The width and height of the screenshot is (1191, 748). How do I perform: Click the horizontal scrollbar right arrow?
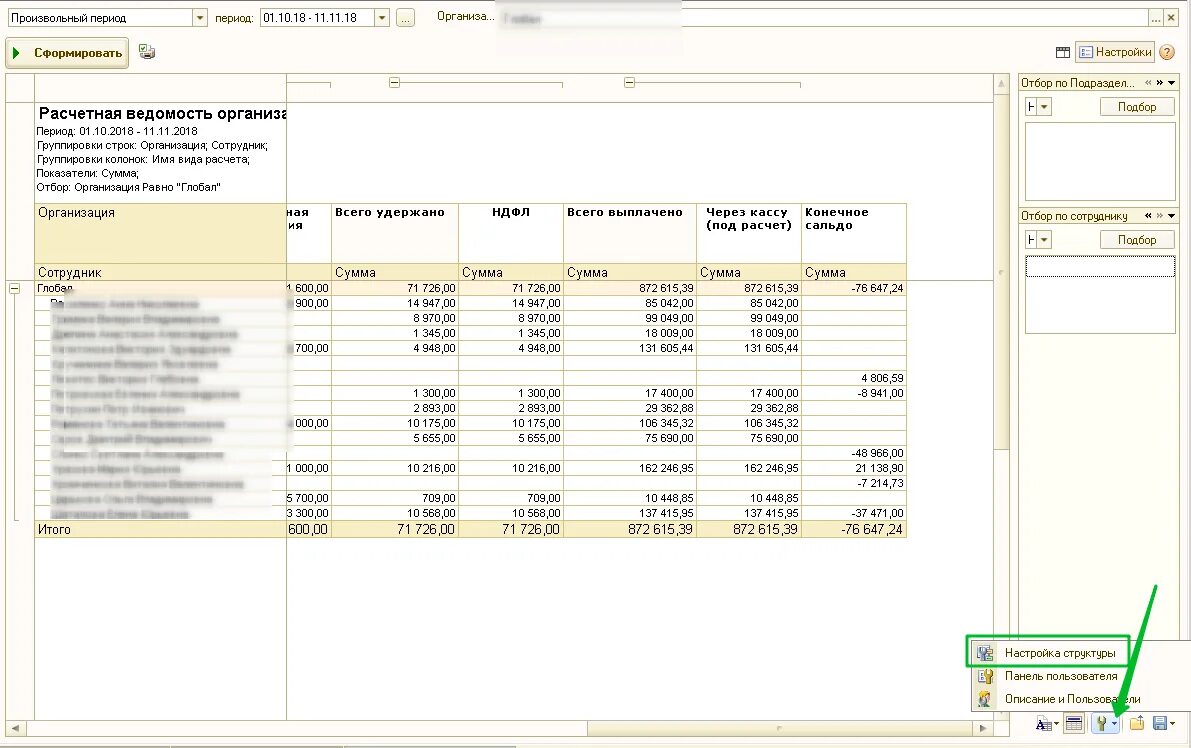pyautogui.click(x=983, y=728)
